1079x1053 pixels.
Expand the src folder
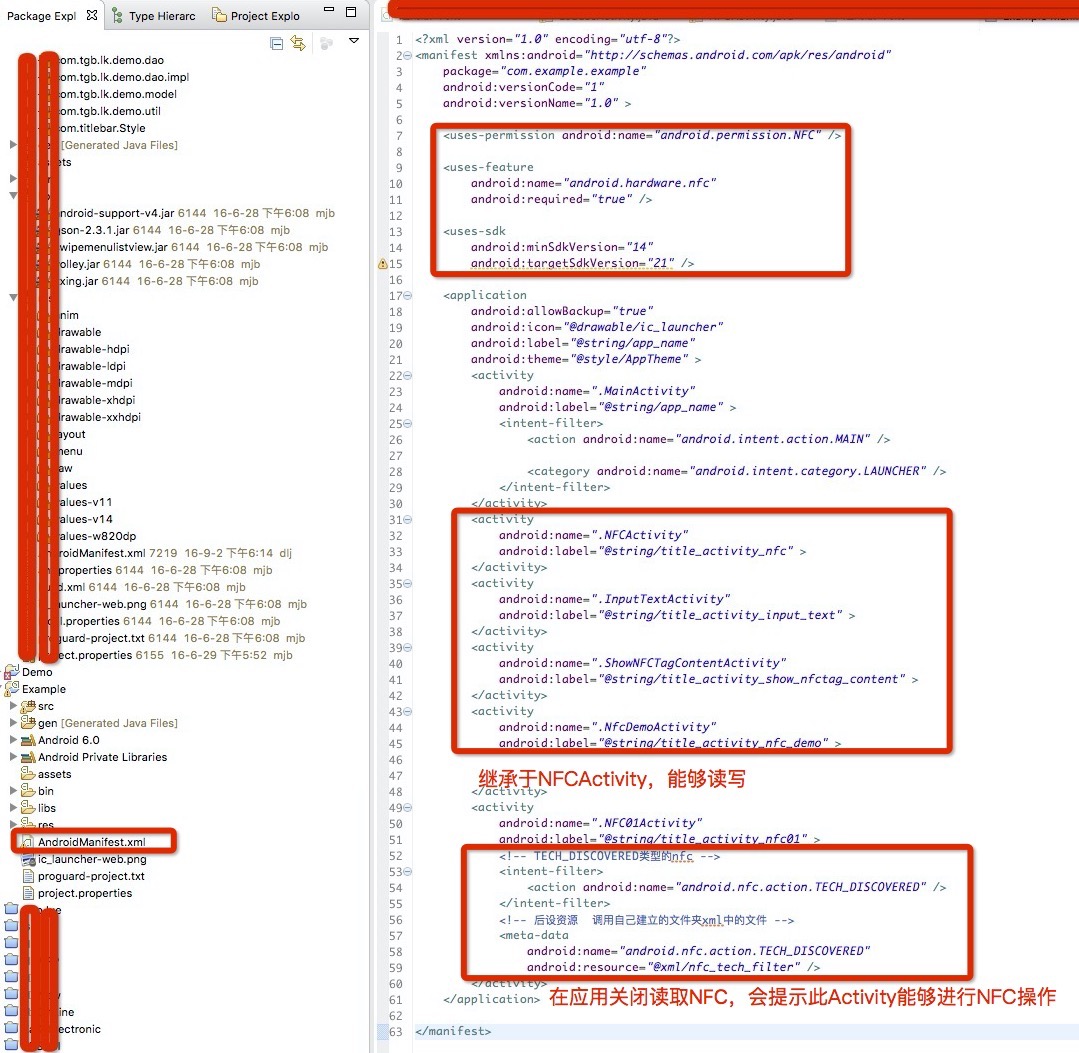(13, 705)
